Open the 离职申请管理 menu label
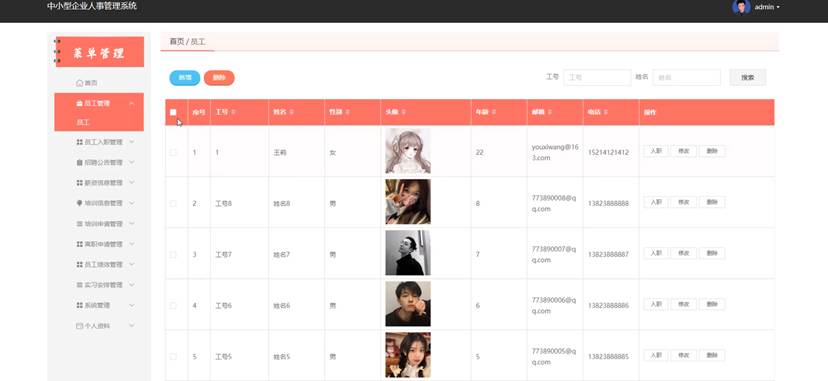Image resolution: width=828 pixels, height=381 pixels. 103,244
